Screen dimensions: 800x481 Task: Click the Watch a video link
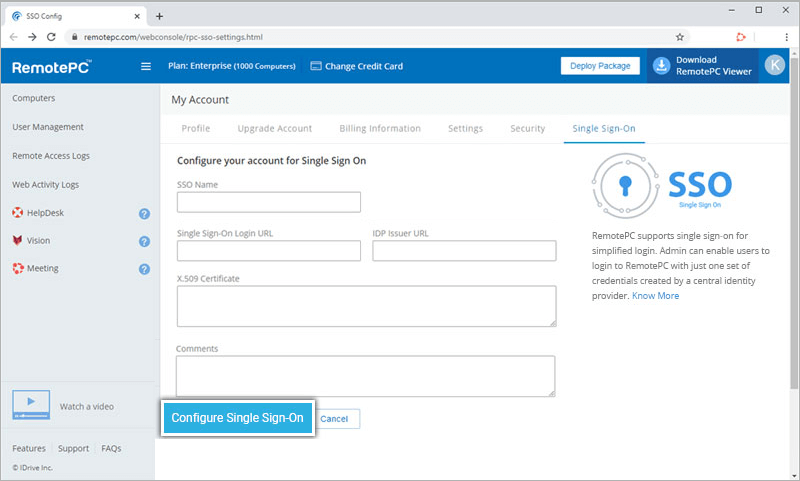click(x=87, y=407)
